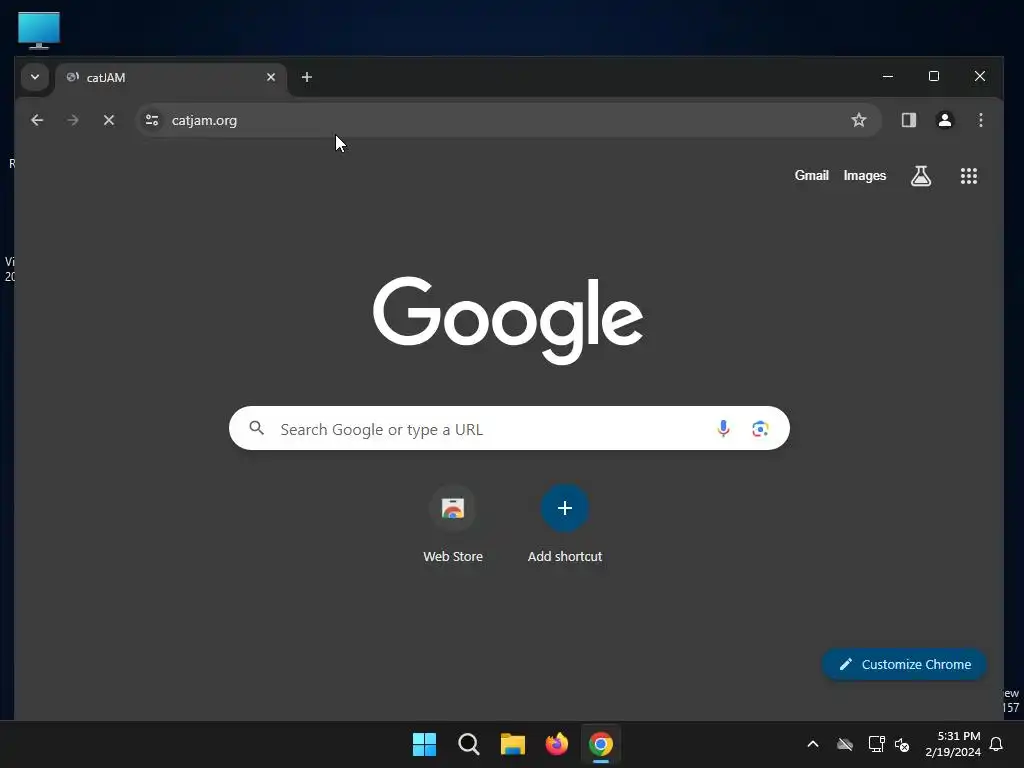Viewport: 1024px width, 768px height.
Task: Launch File Explorer from taskbar
Action: click(x=513, y=744)
